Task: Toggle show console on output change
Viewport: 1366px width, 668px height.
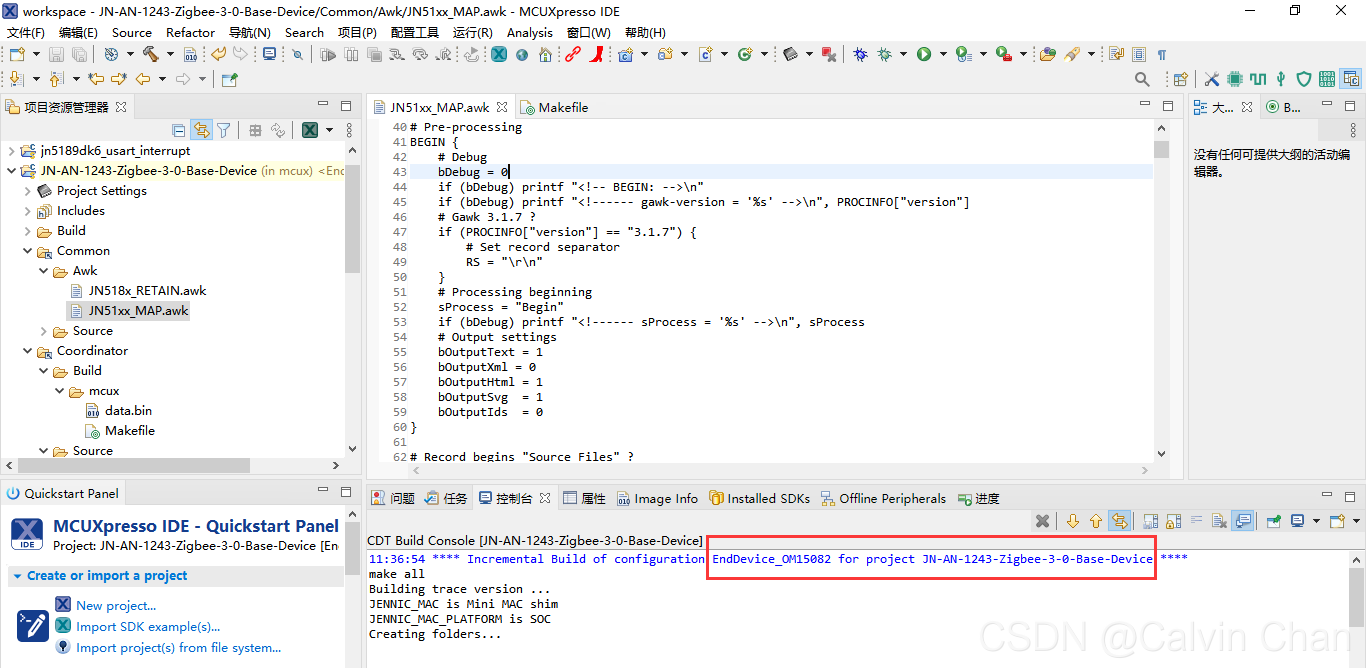Action: [1243, 521]
